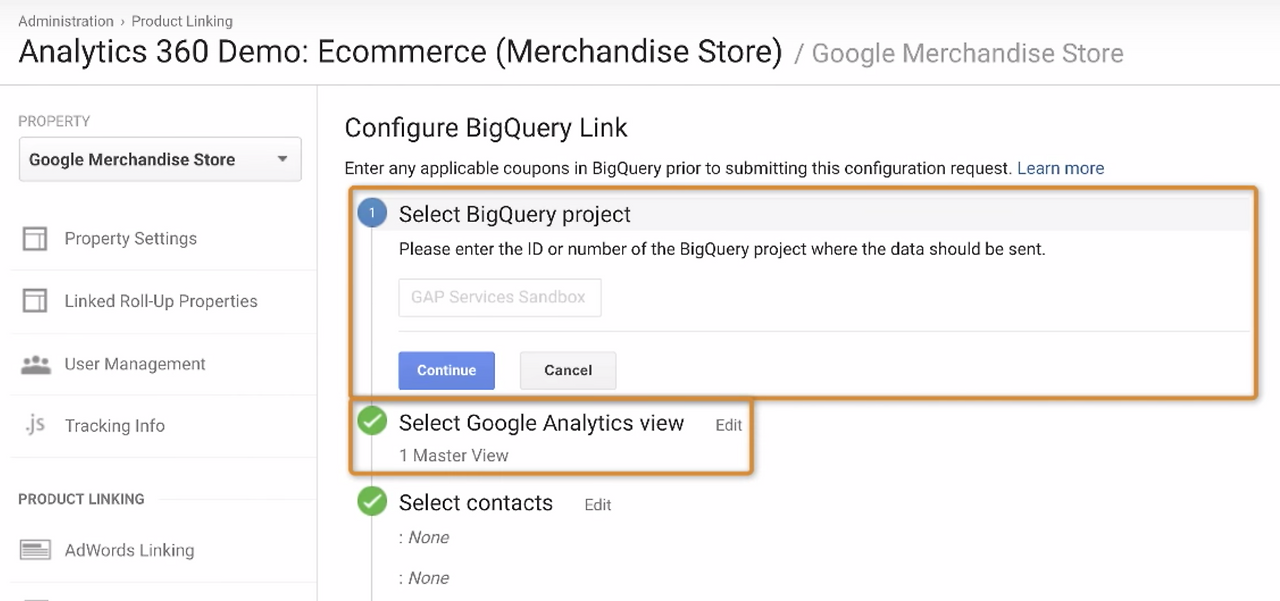Screen dimensions: 1280x601
Task: Open Tracking Info menu item
Action: click(115, 426)
